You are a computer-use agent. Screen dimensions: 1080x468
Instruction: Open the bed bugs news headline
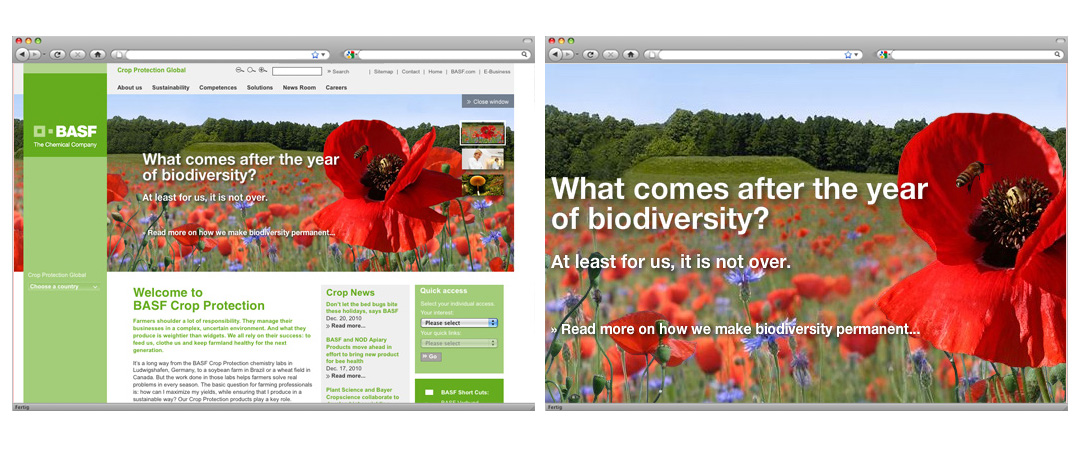pyautogui.click(x=362, y=307)
